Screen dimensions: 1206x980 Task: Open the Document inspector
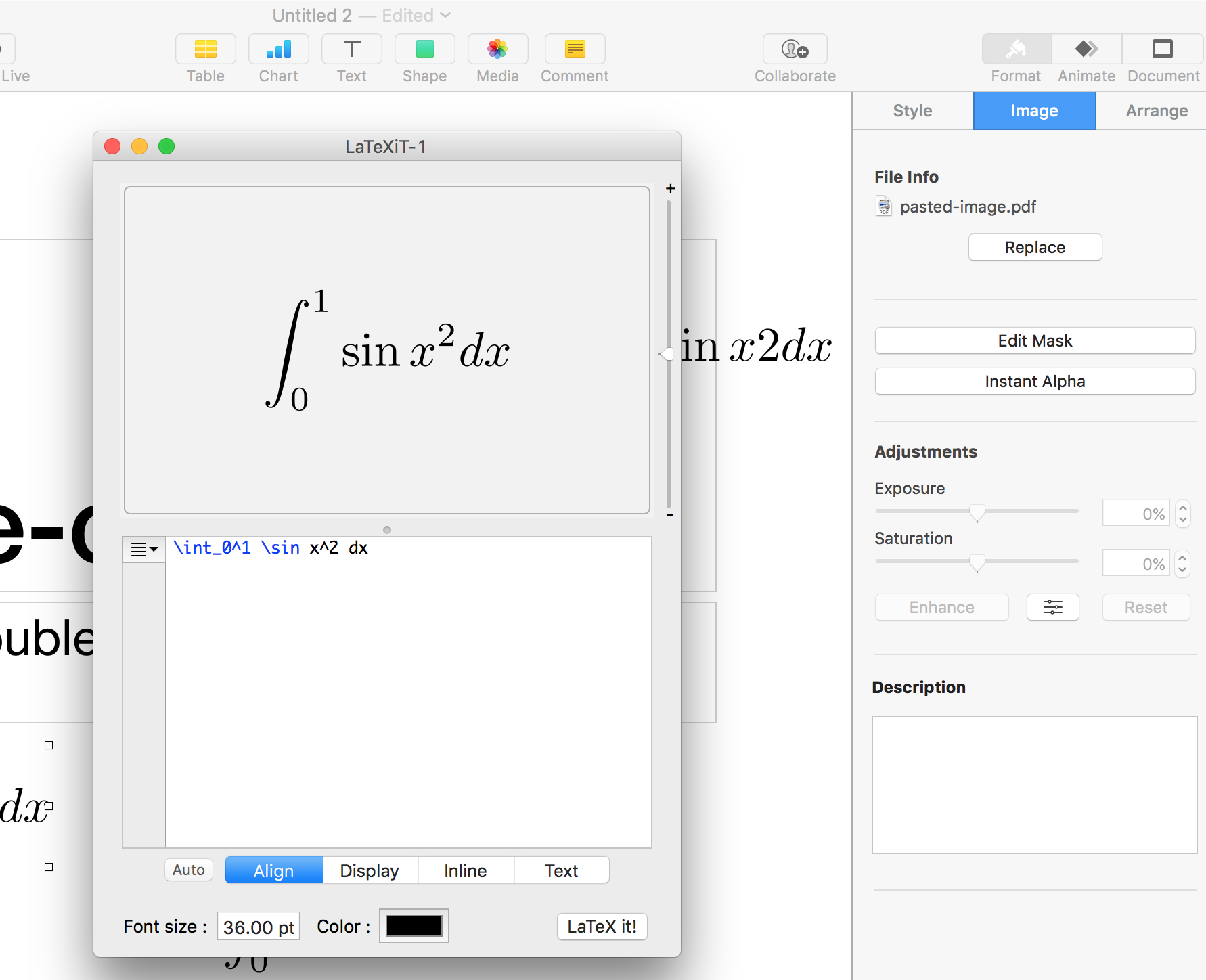(x=1163, y=49)
